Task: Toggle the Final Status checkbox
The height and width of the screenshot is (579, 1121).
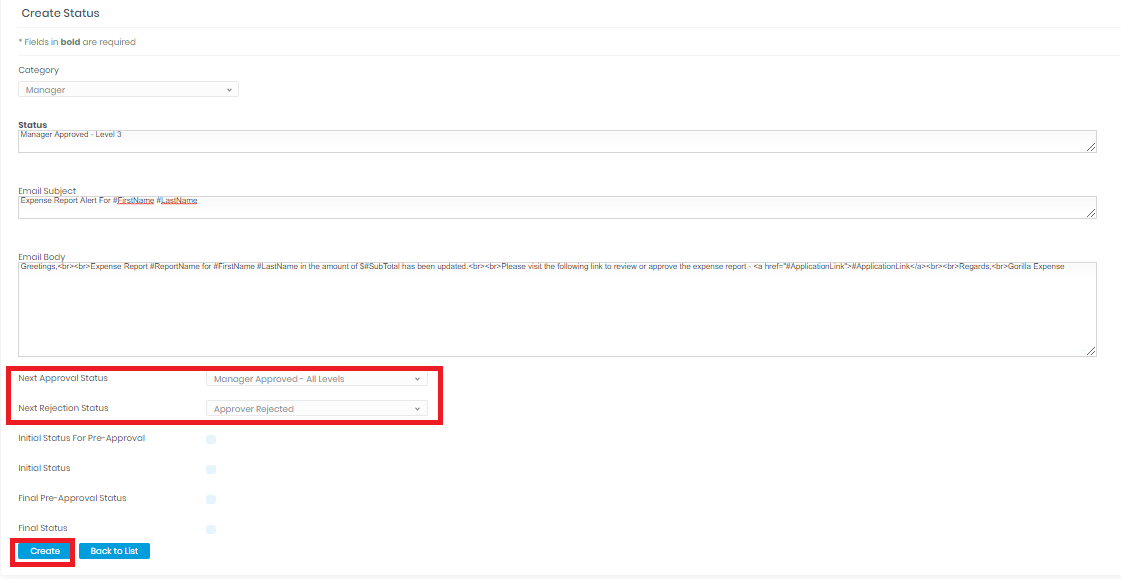Action: pyautogui.click(x=211, y=529)
